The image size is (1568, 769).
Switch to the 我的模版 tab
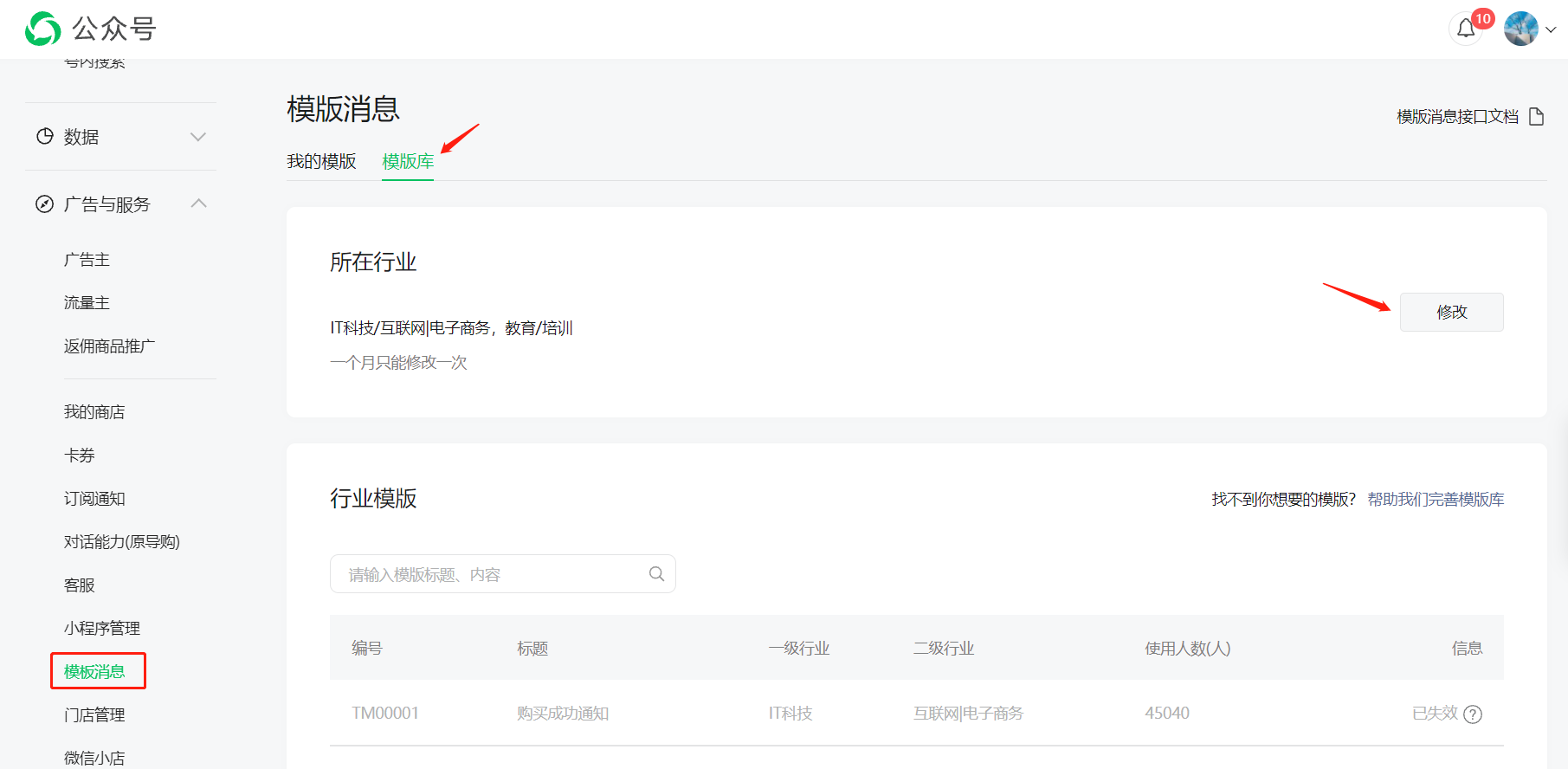321,162
